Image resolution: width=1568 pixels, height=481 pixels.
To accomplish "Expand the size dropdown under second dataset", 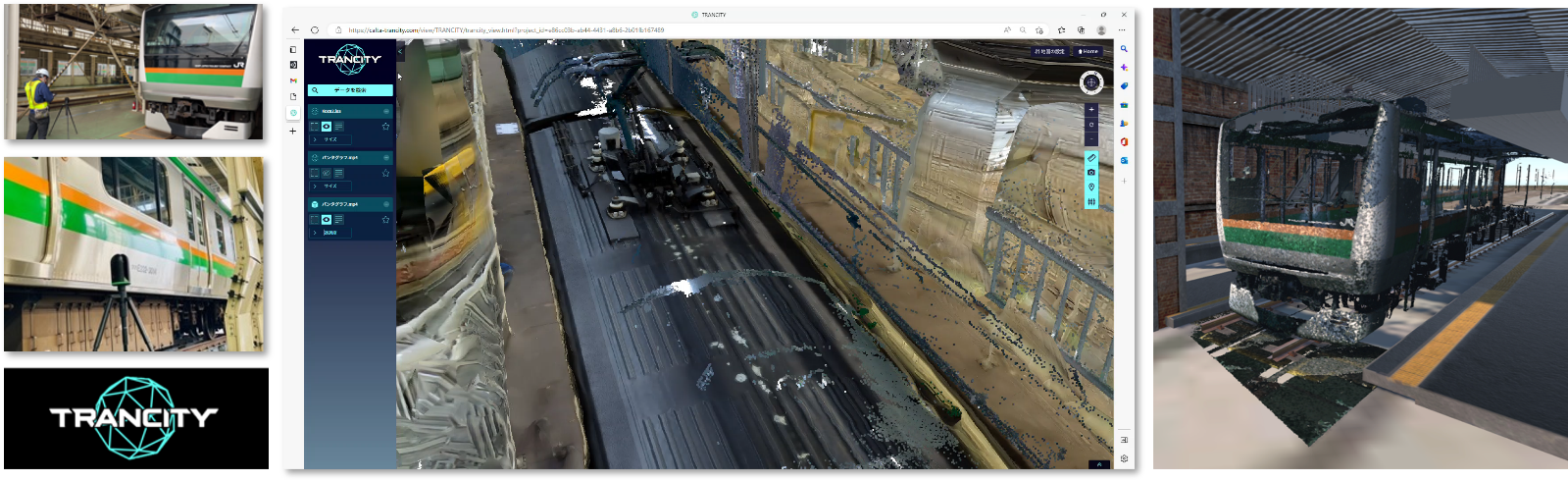I will pyautogui.click(x=331, y=186).
